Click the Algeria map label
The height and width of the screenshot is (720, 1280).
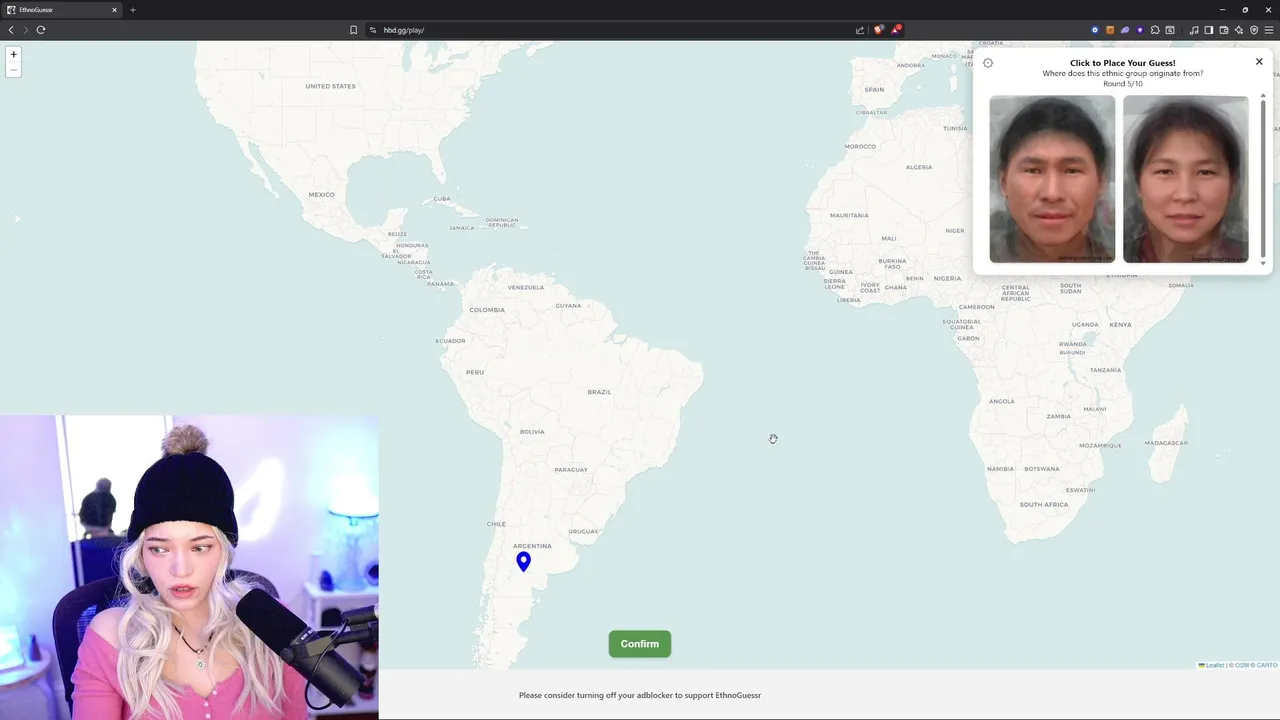coord(919,167)
